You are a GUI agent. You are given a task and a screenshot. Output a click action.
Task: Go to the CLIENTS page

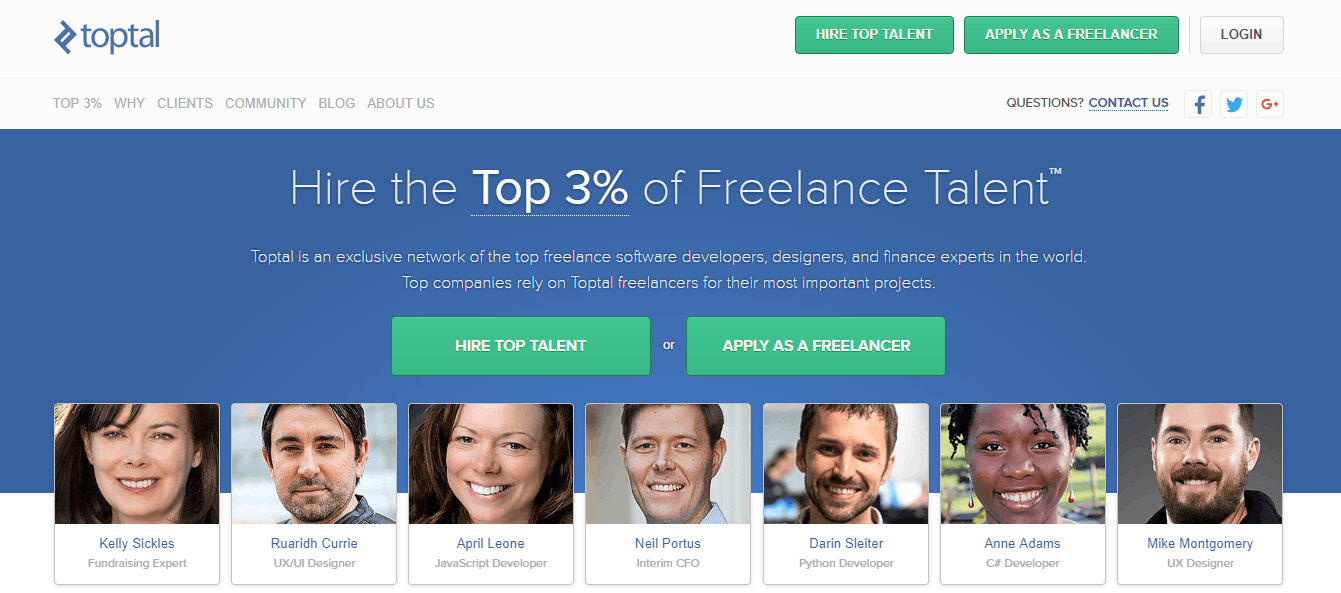pos(185,103)
